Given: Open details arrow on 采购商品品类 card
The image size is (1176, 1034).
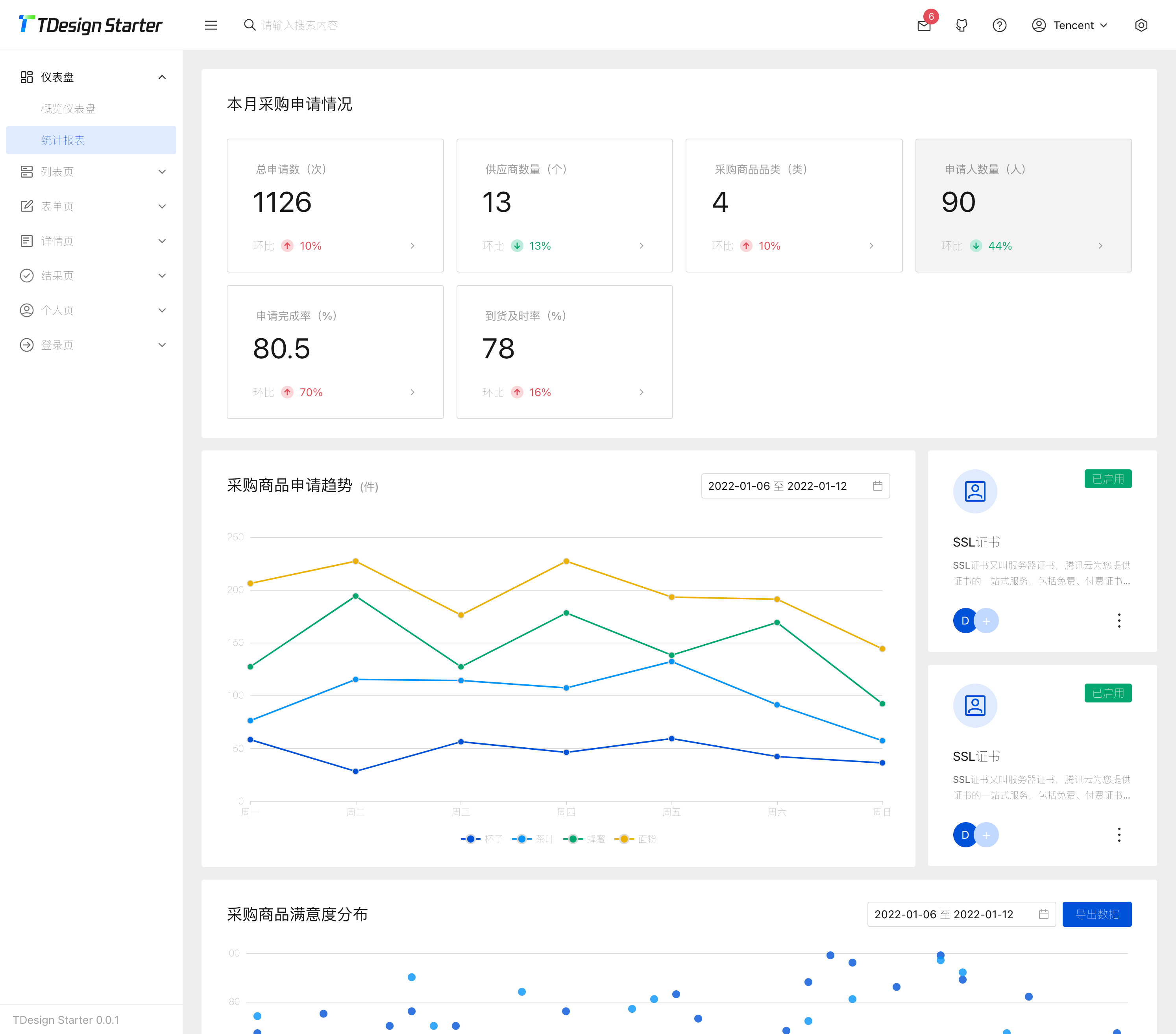Looking at the screenshot, I should coord(871,246).
